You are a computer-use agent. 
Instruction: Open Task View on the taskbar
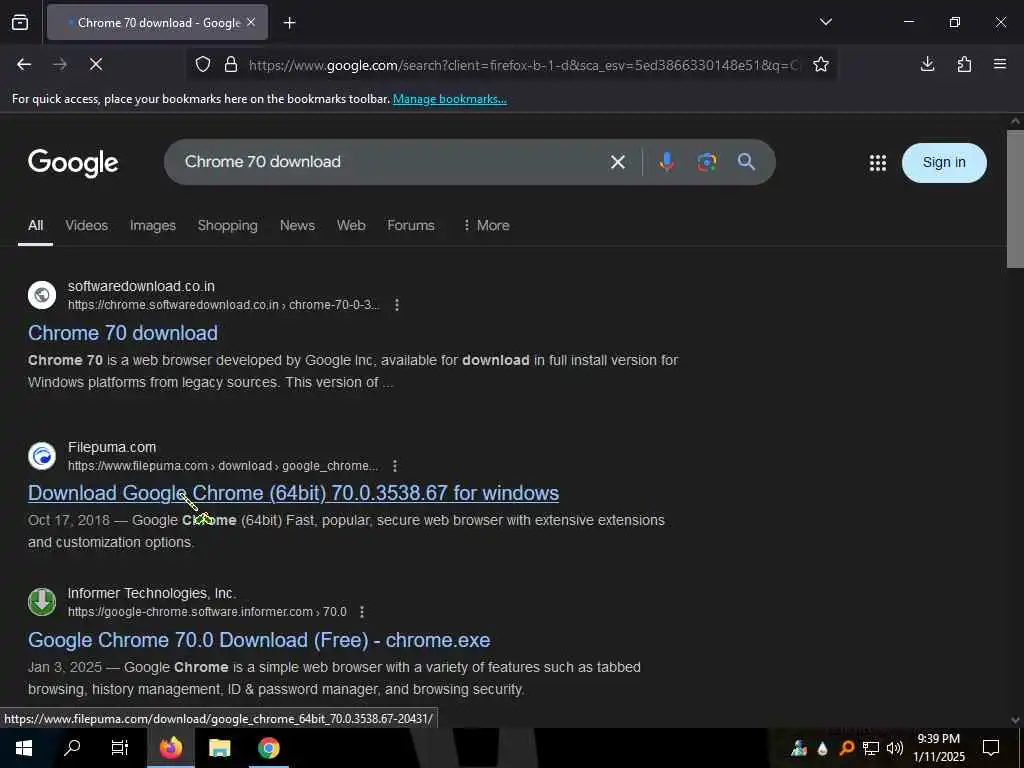[120, 748]
